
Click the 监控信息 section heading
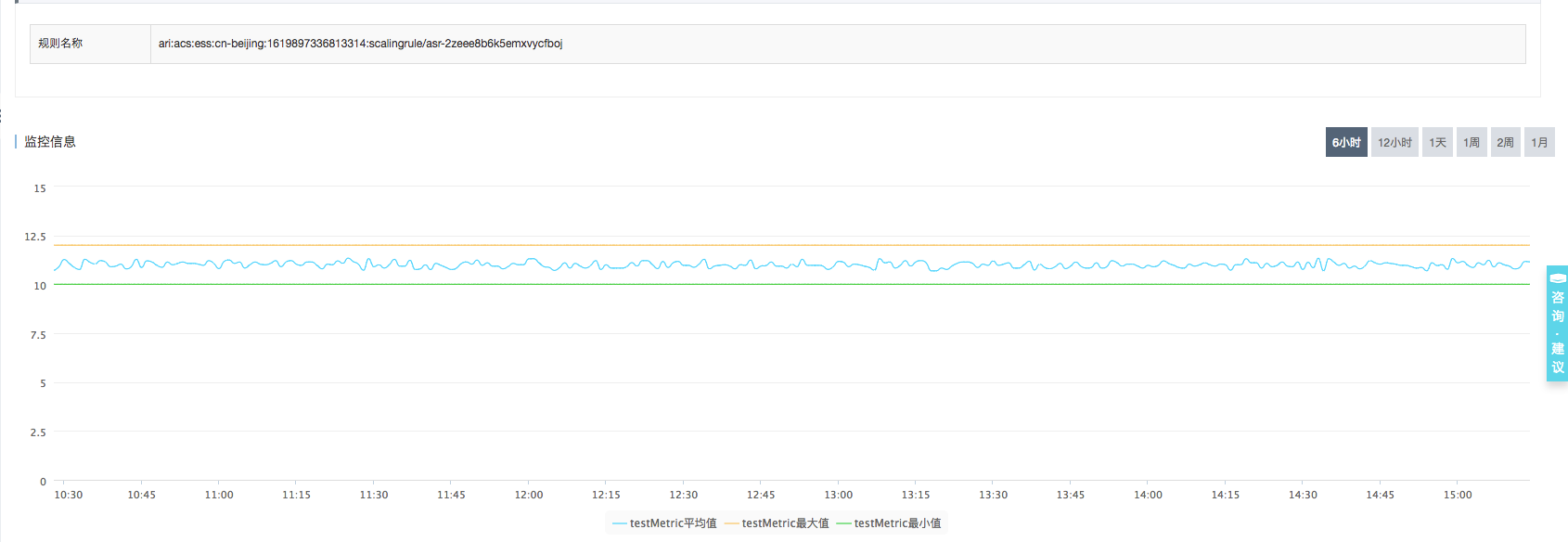coord(50,142)
